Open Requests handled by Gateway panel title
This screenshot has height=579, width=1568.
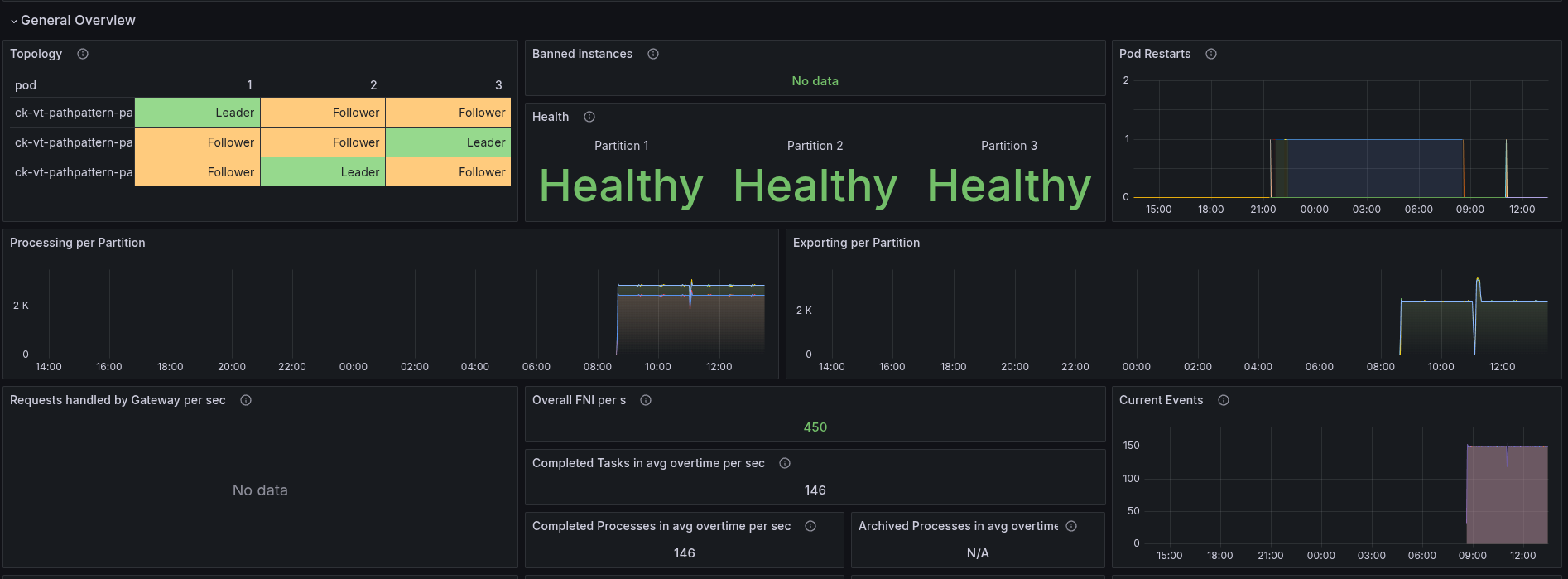point(118,400)
